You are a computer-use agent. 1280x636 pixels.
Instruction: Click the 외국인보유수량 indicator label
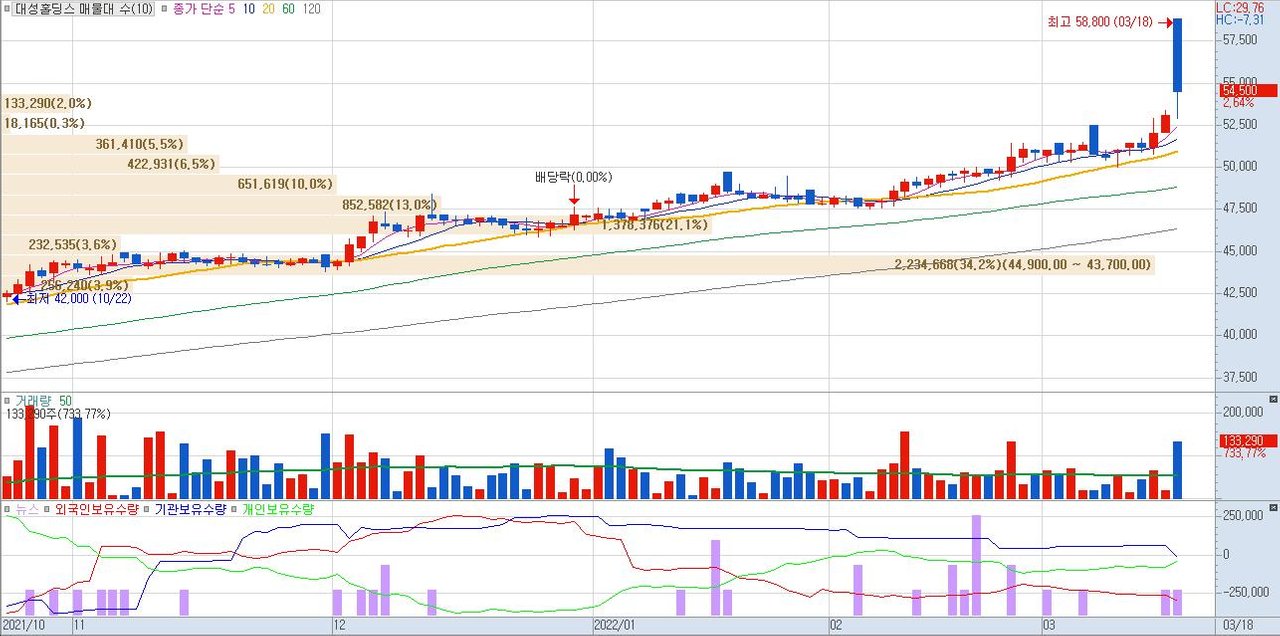[x=96, y=509]
